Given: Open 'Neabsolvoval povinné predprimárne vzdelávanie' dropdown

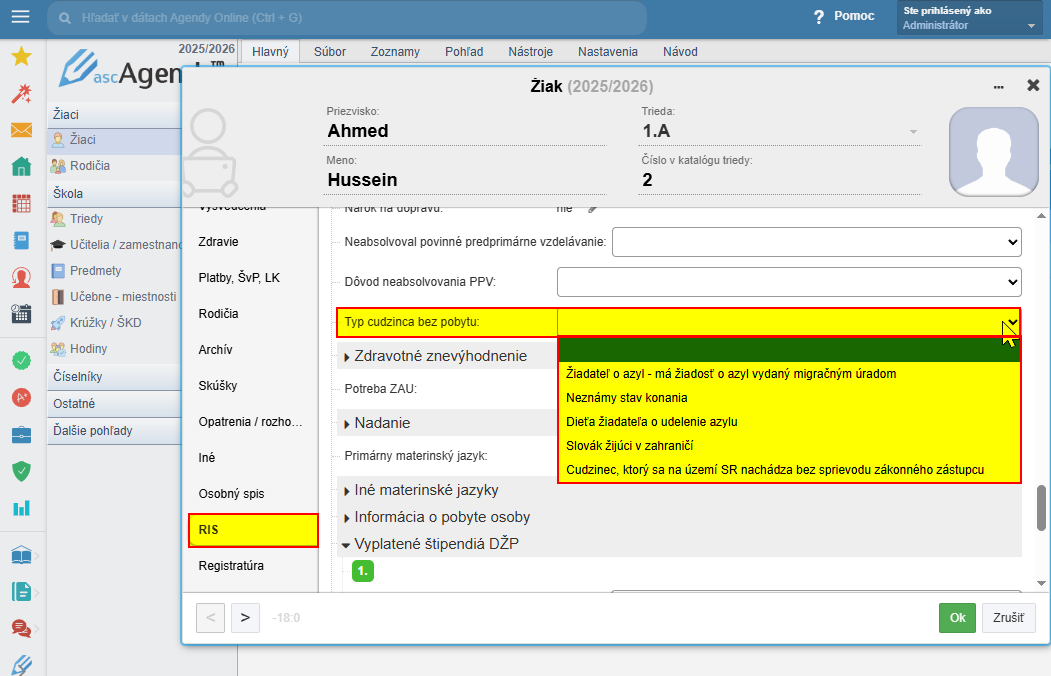Looking at the screenshot, I should click(x=815, y=242).
